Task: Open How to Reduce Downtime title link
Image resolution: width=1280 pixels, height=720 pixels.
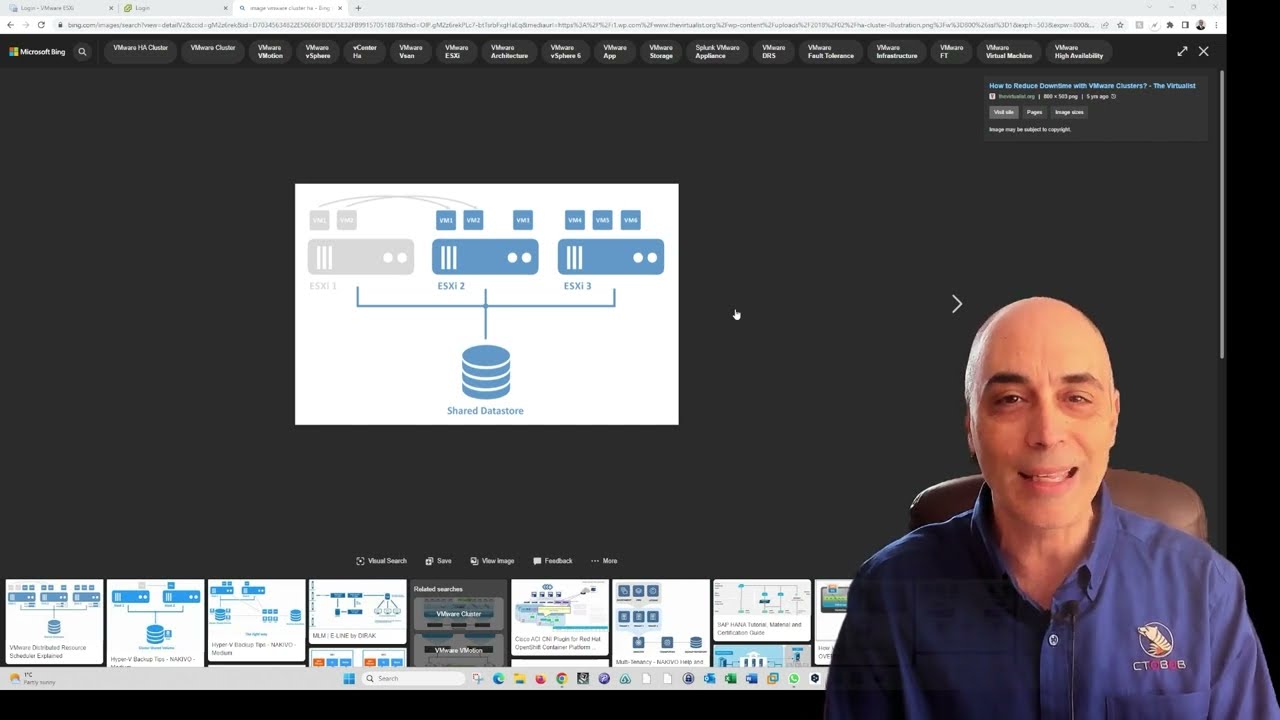Action: point(1092,86)
